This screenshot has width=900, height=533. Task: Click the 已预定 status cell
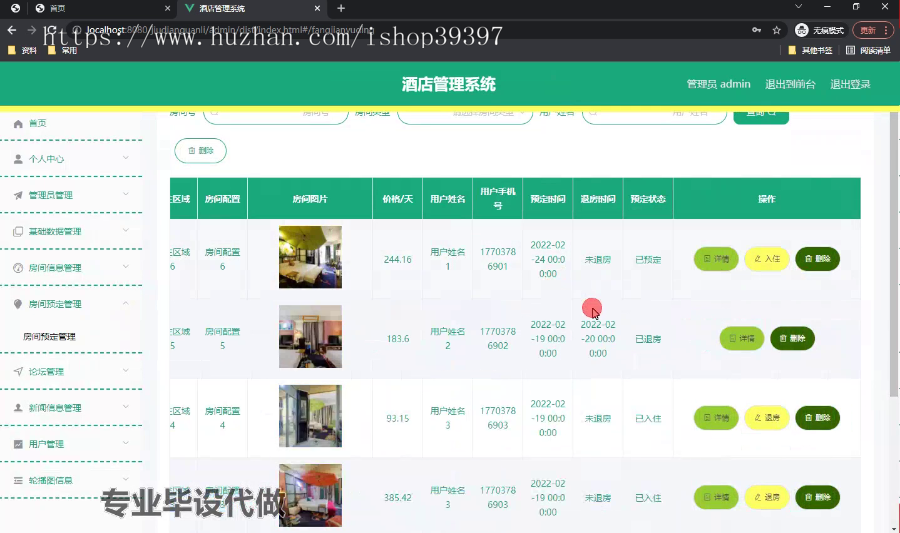648,260
